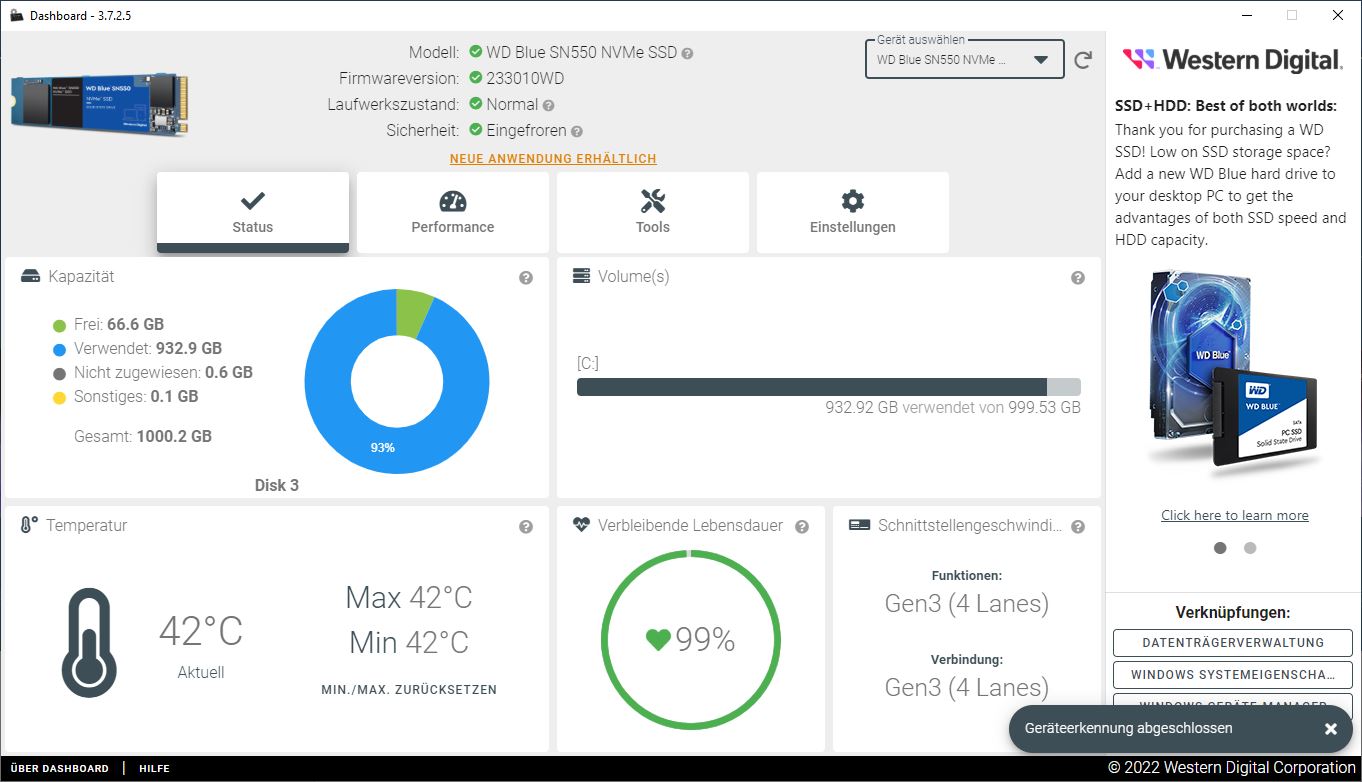Open the Einstellungen tab
Viewport: 1362px width, 782px height.
tap(853, 212)
